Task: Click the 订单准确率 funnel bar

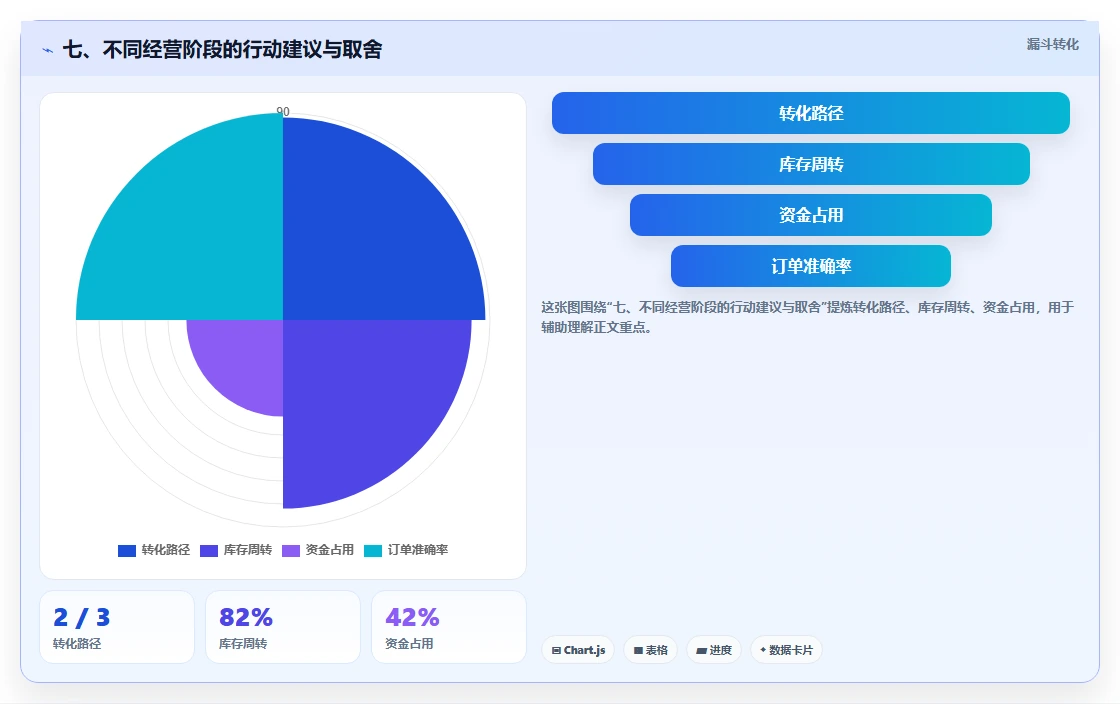Action: click(x=811, y=266)
